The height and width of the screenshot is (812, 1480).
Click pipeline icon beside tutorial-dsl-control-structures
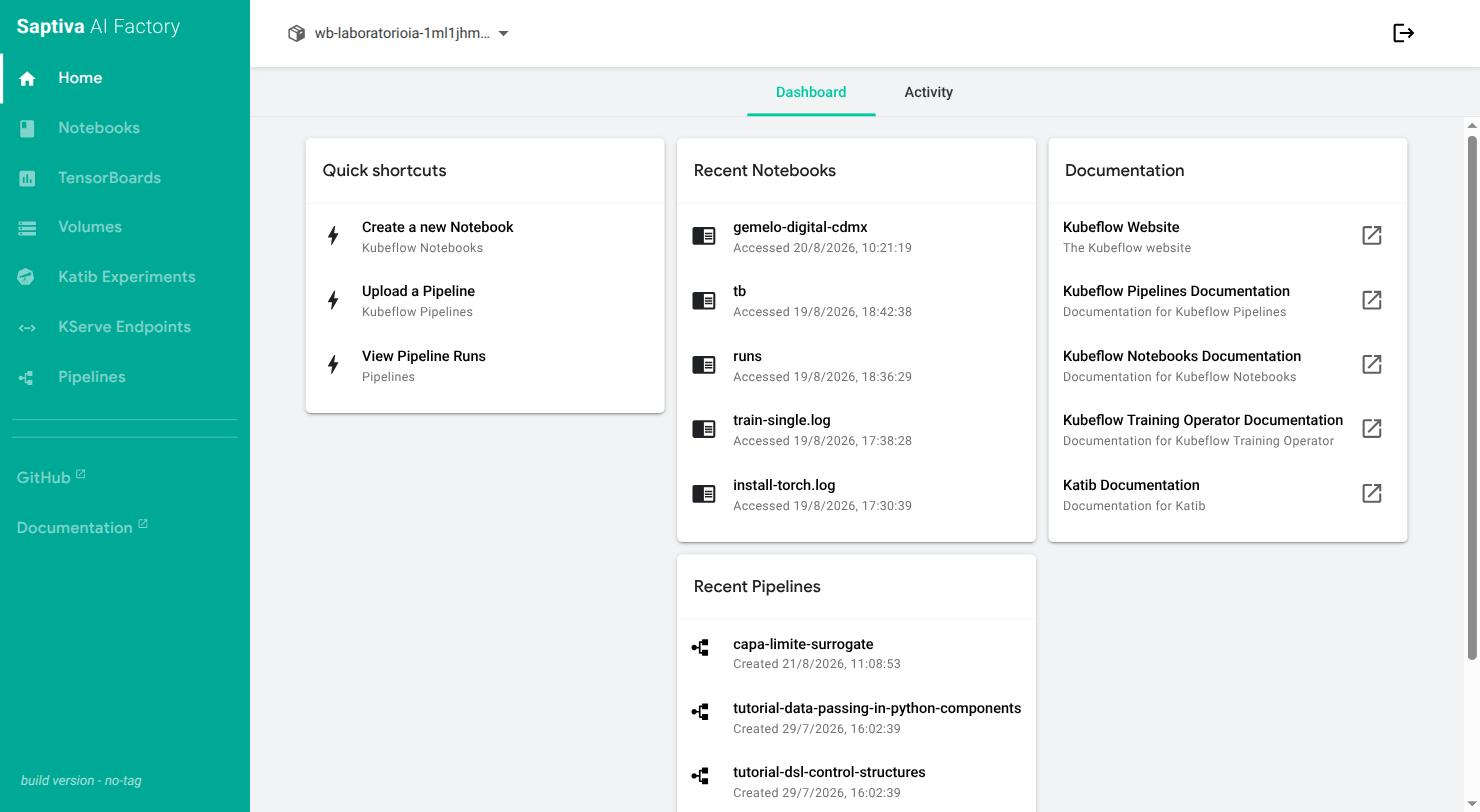point(701,776)
